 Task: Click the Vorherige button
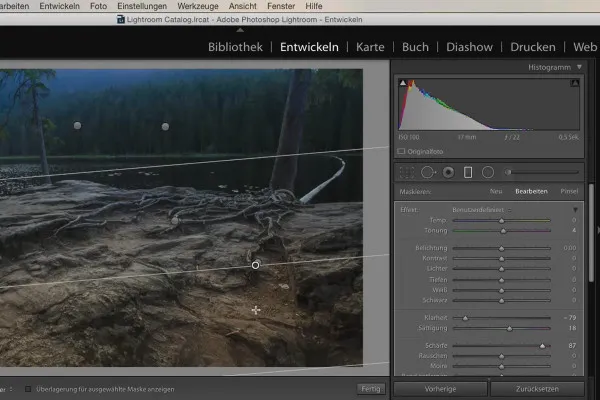(440, 389)
